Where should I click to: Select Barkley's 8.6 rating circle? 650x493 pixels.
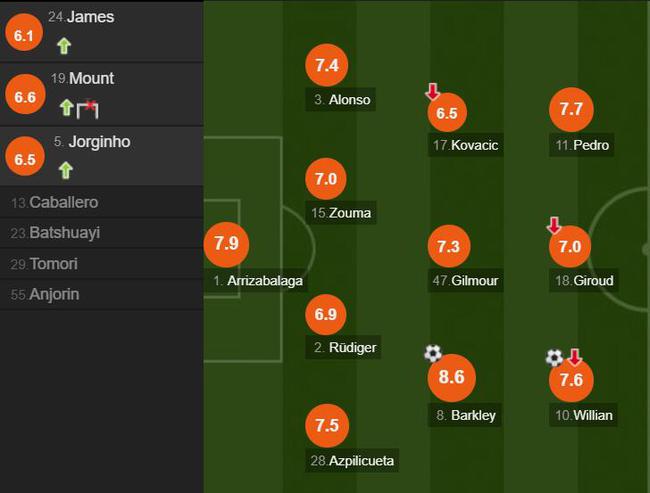[x=451, y=377]
